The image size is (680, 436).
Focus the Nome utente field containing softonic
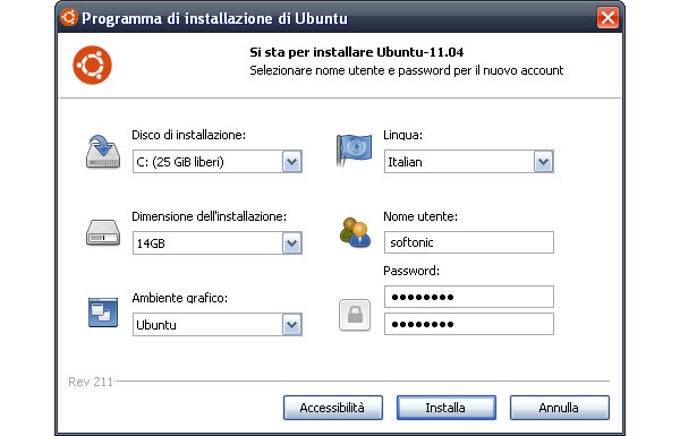[469, 242]
